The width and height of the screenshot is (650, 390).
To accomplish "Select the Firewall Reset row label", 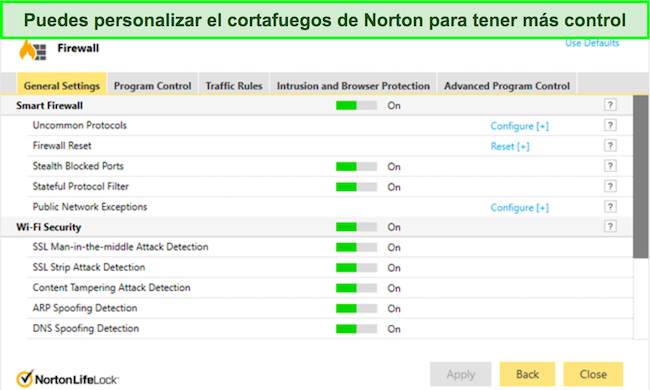I will coord(62,145).
